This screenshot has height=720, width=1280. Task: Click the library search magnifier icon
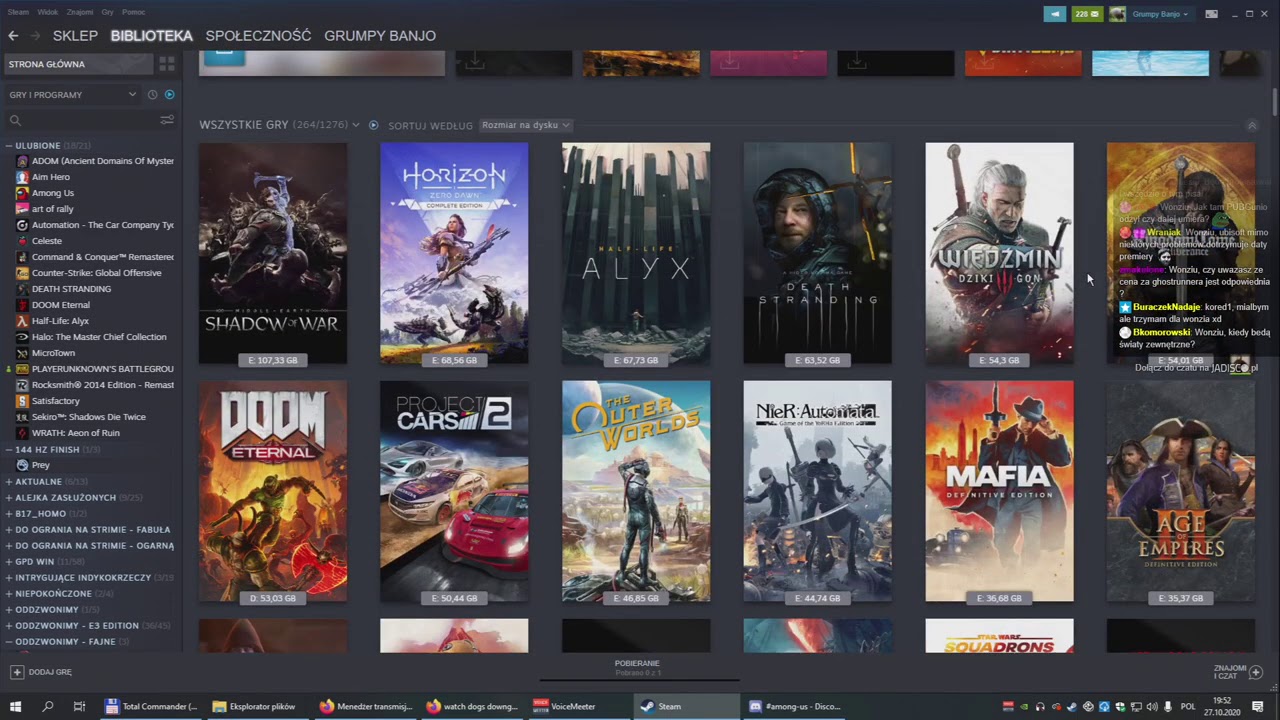tap(15, 120)
